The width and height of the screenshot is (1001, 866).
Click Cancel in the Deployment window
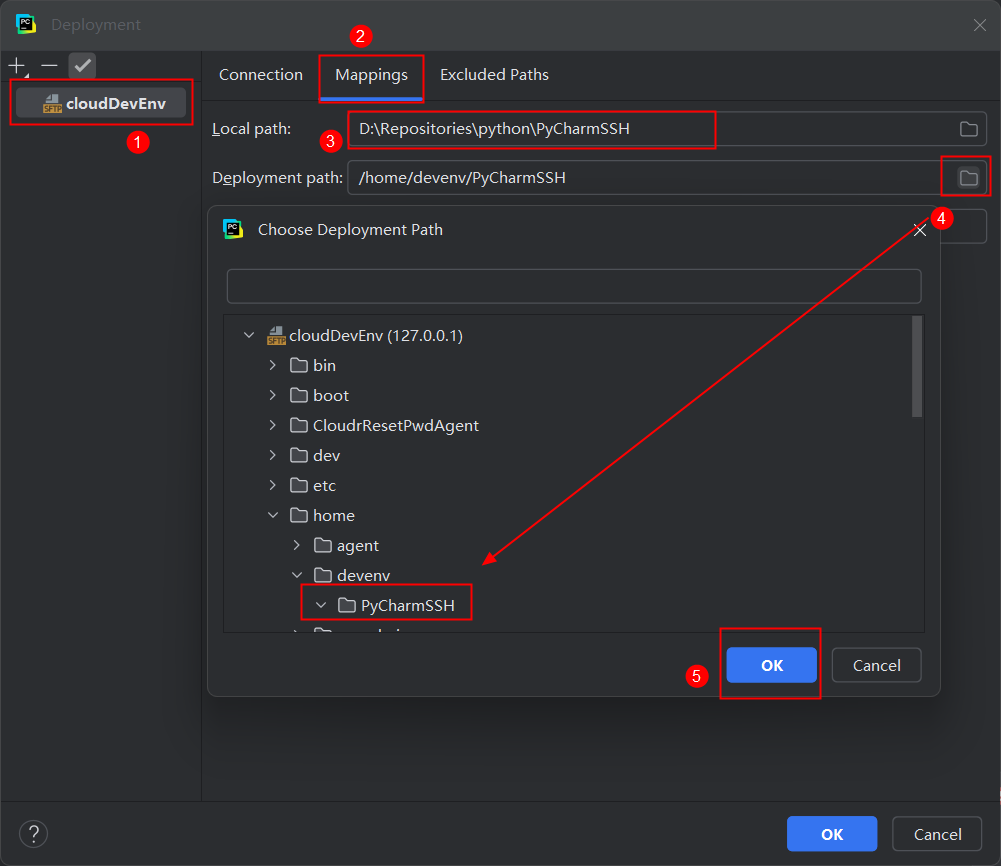(x=937, y=833)
